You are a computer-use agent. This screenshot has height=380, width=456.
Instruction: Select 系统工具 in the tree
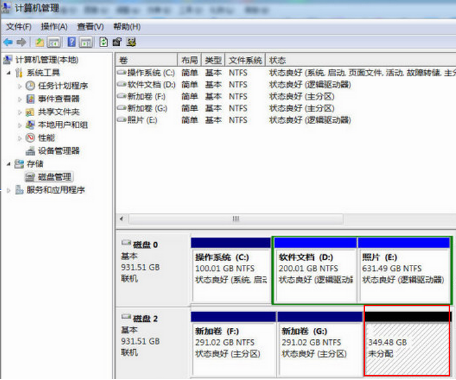coord(38,73)
